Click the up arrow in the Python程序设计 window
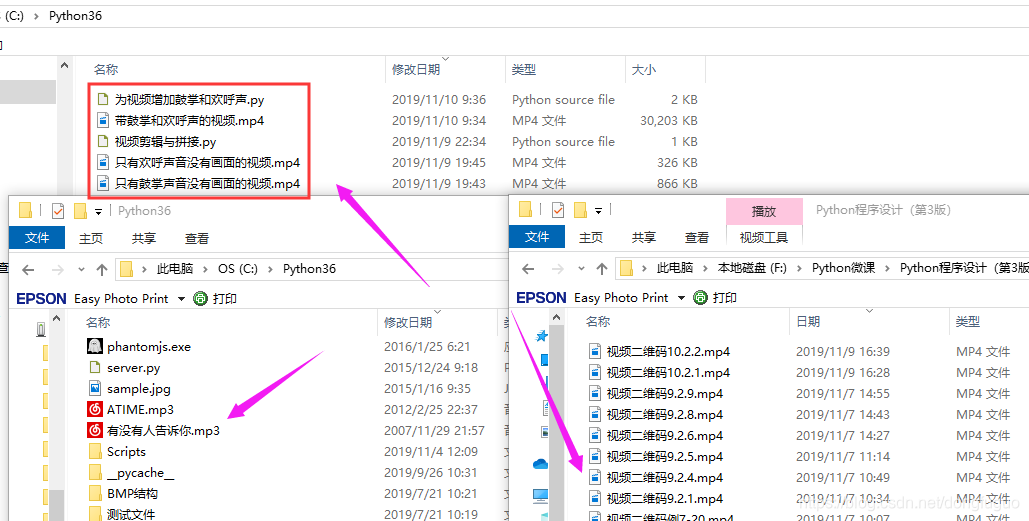The image size is (1029, 521). tap(602, 268)
